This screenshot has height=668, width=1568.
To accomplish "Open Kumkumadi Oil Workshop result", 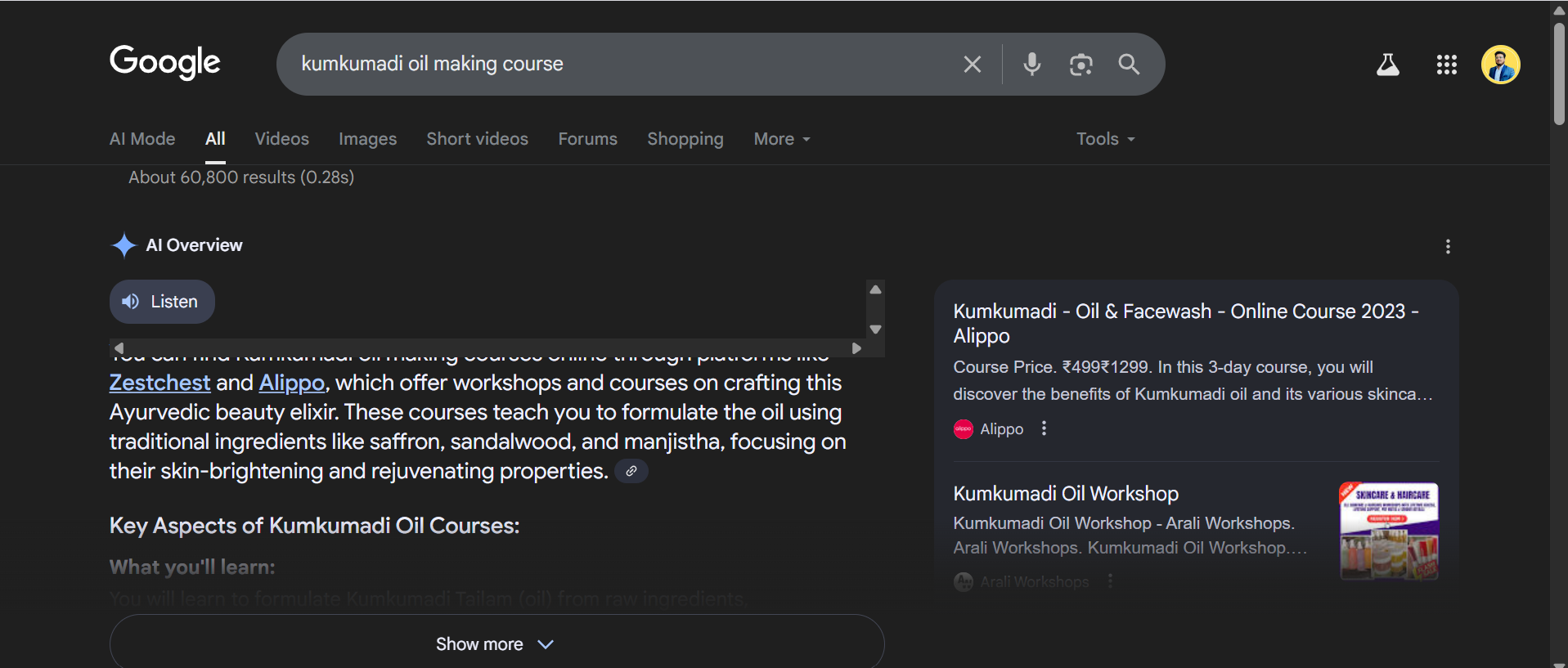I will click(1065, 494).
